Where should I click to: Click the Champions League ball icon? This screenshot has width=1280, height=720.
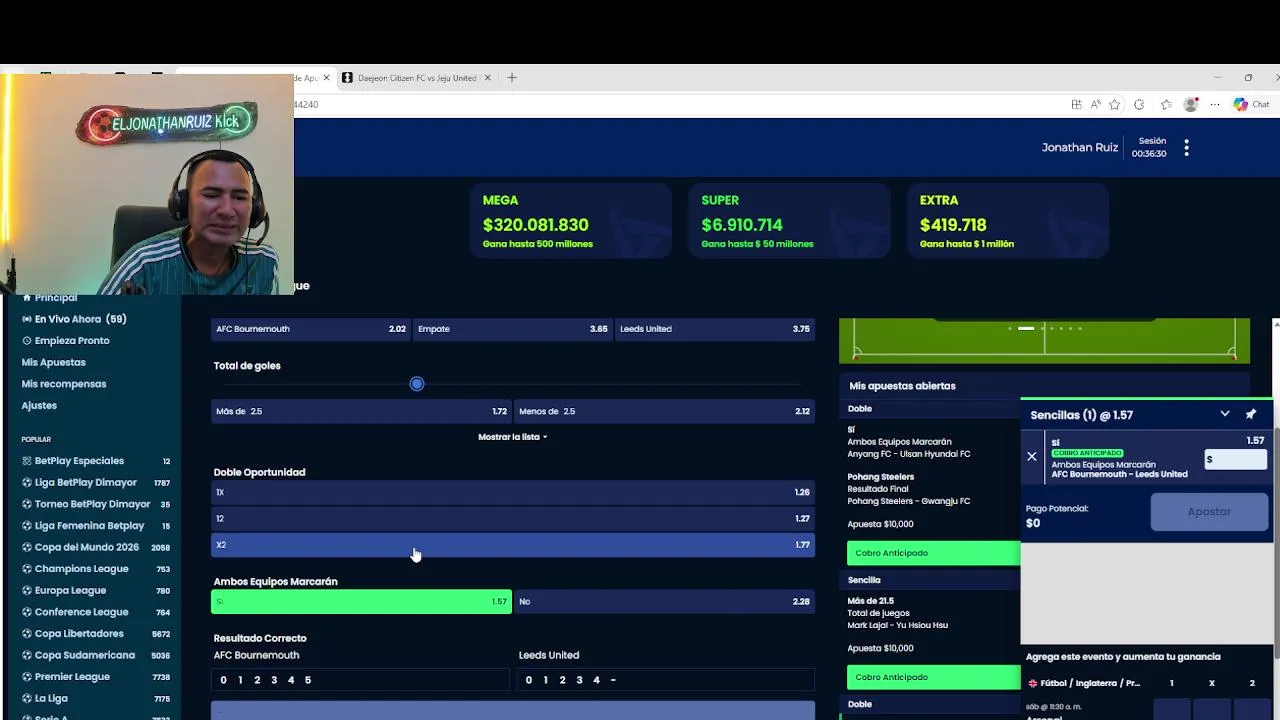pyautogui.click(x=27, y=569)
